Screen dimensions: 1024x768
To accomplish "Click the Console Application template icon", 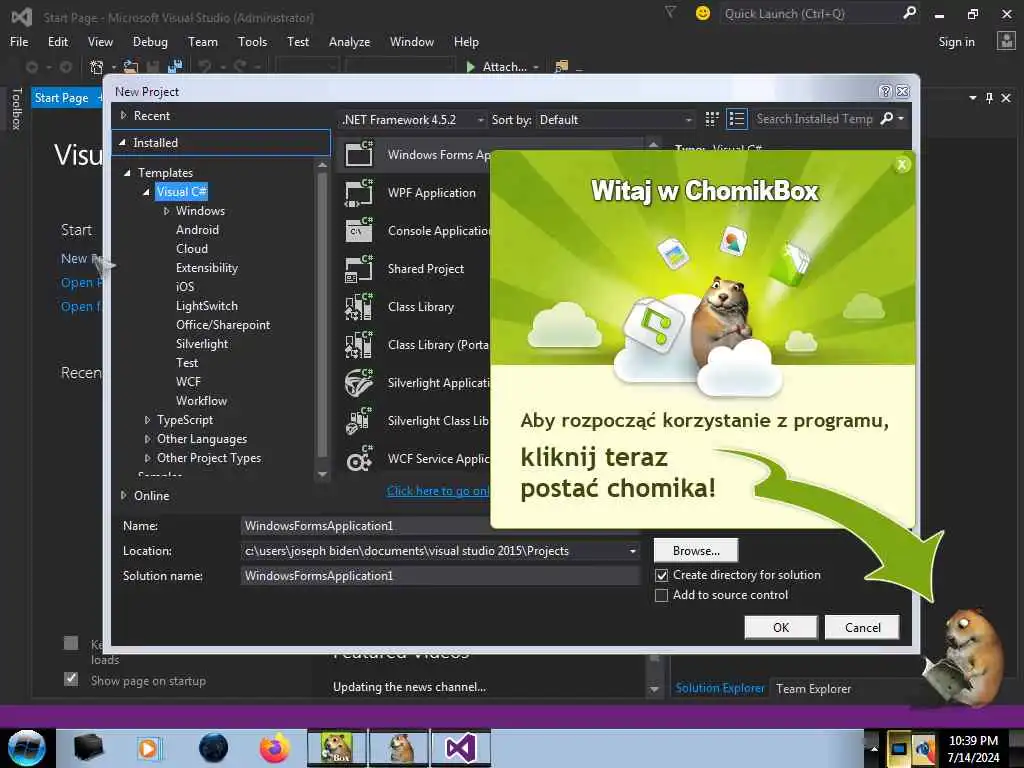I will tap(359, 231).
